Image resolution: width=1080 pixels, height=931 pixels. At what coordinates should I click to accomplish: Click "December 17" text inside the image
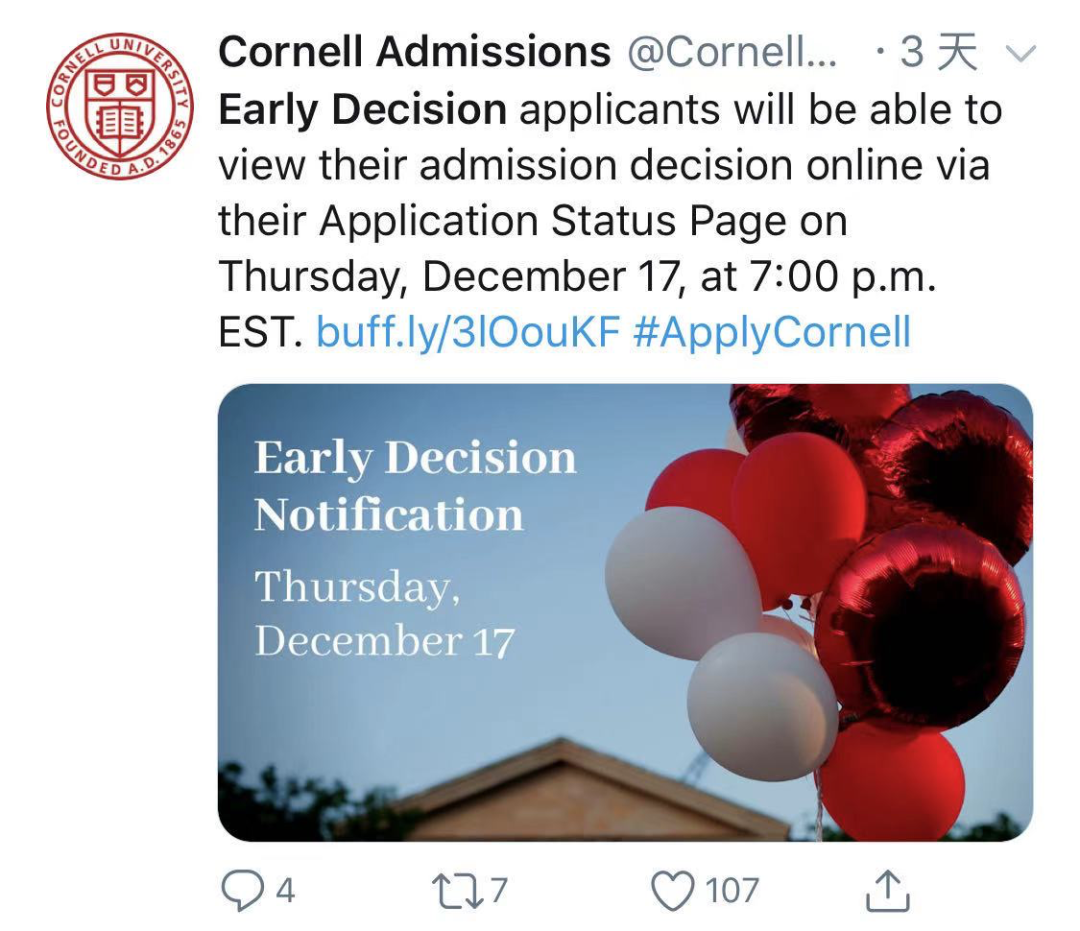384,641
